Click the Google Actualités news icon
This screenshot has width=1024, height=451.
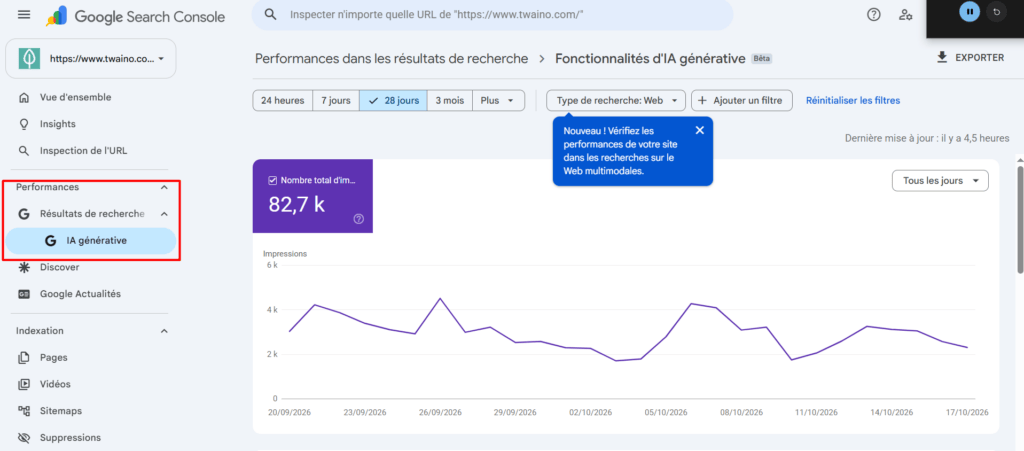point(24,294)
